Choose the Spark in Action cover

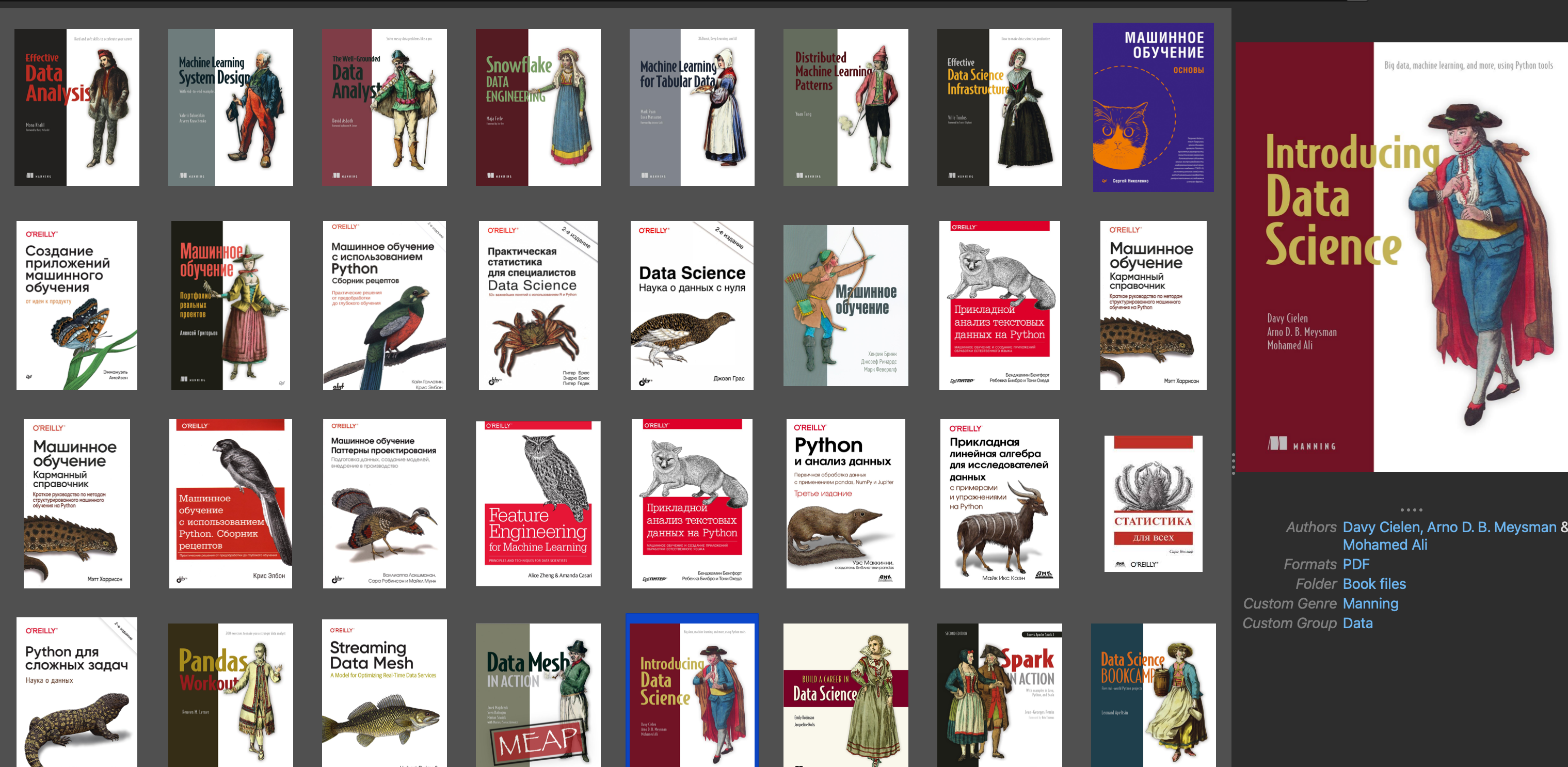tap(999, 695)
